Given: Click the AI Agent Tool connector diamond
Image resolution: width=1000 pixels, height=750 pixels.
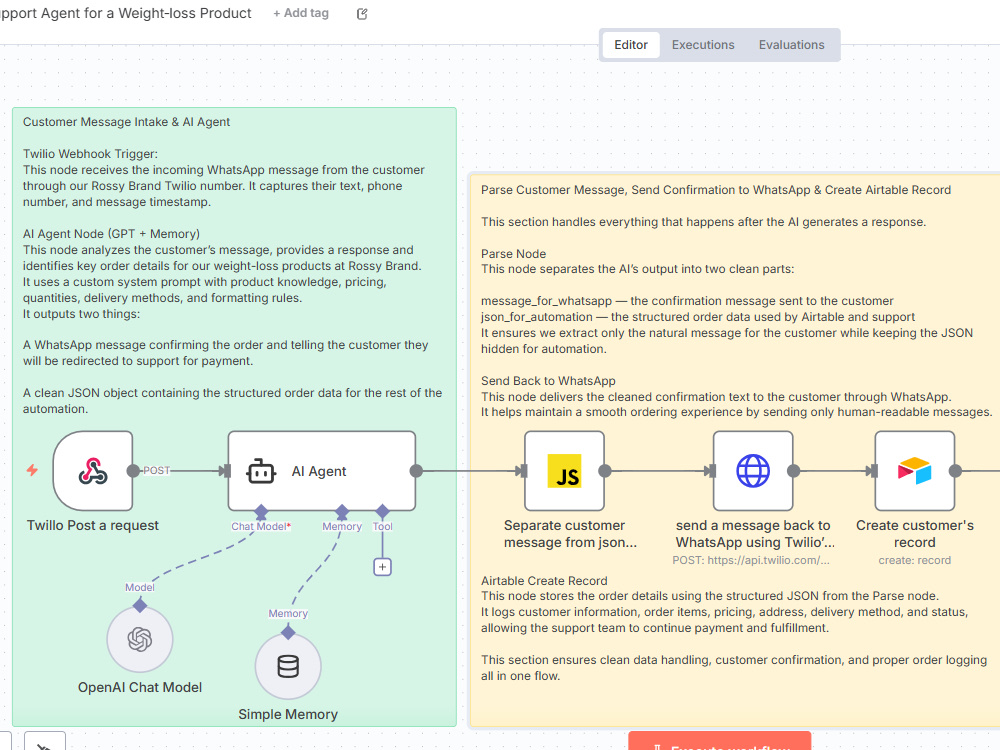Looking at the screenshot, I should click(x=382, y=511).
